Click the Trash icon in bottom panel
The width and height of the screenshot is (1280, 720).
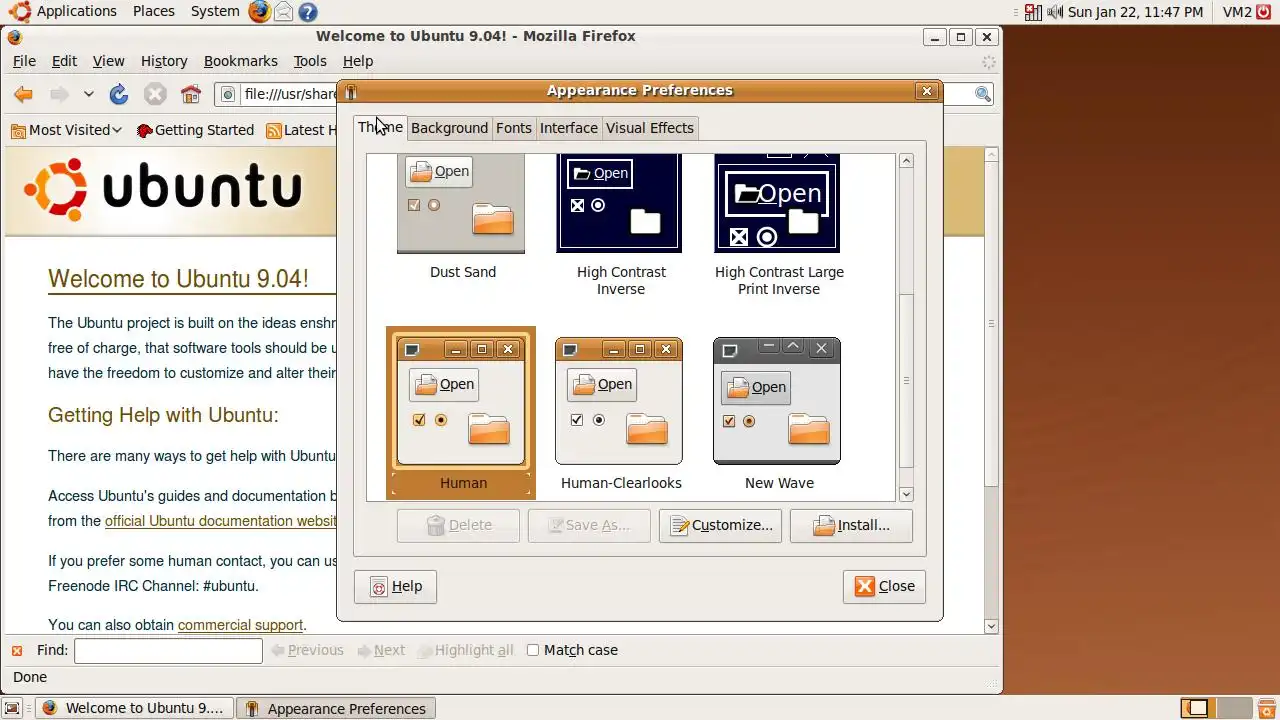pyautogui.click(x=1265, y=708)
